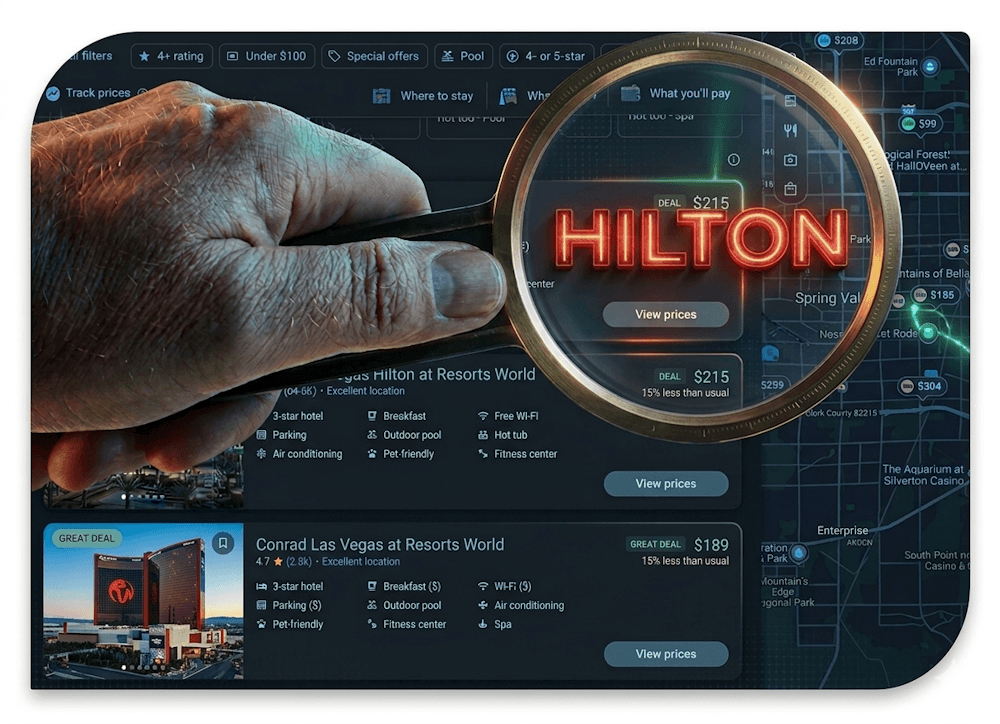Screen dimensions: 1000x724
Task: Open the Conrad Las Vegas hotel photo
Action: pyautogui.click(x=143, y=601)
